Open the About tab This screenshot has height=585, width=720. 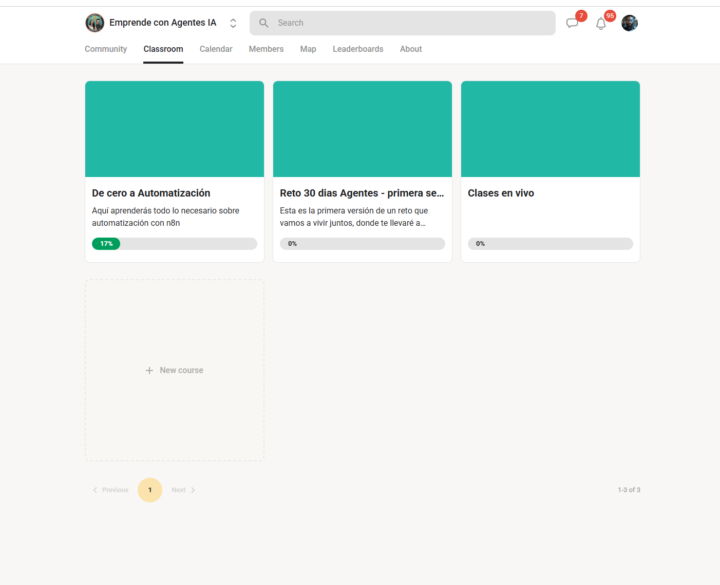(411, 49)
